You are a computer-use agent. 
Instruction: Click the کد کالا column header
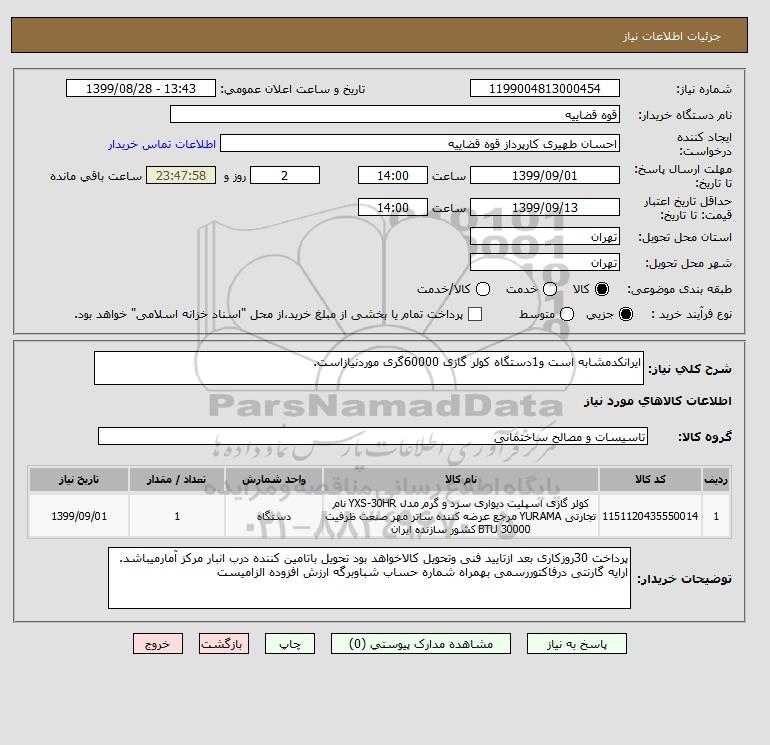[x=650, y=479]
